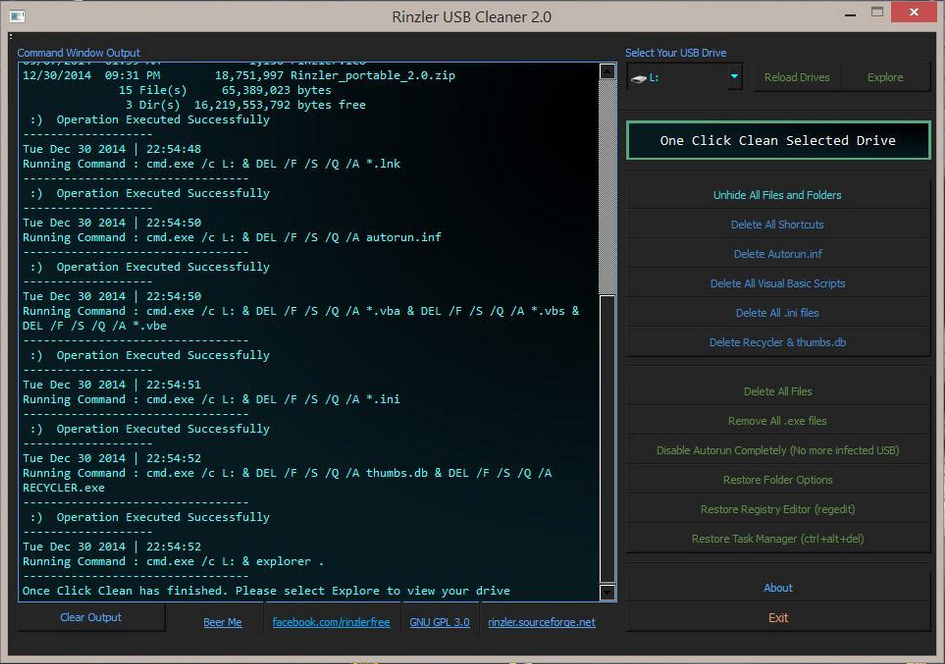The image size is (945, 664).
Task: Visit facebook.com/rinzlerfree link
Action: [x=331, y=622]
